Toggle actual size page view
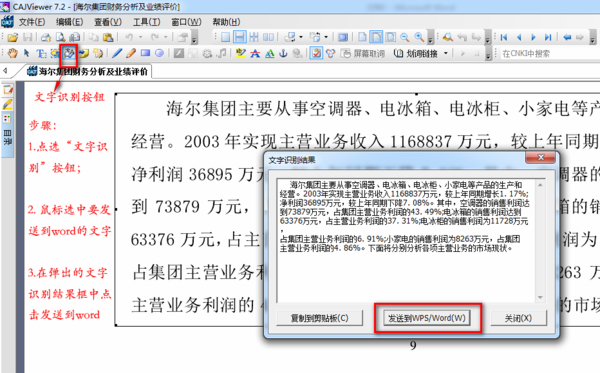Viewport: 600px width, 373px height. tap(362, 37)
